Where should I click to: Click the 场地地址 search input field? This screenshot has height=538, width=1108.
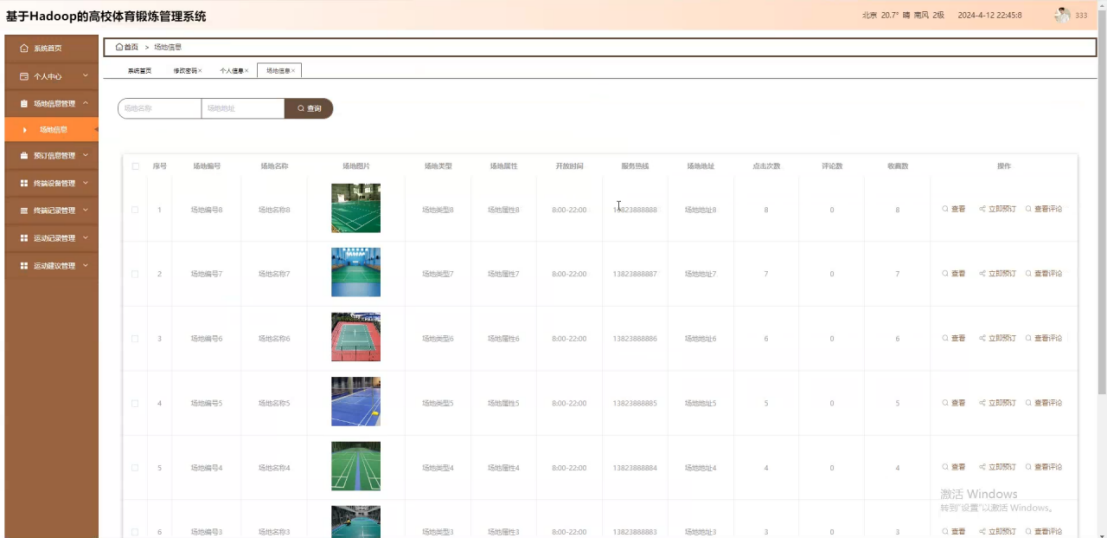243,109
